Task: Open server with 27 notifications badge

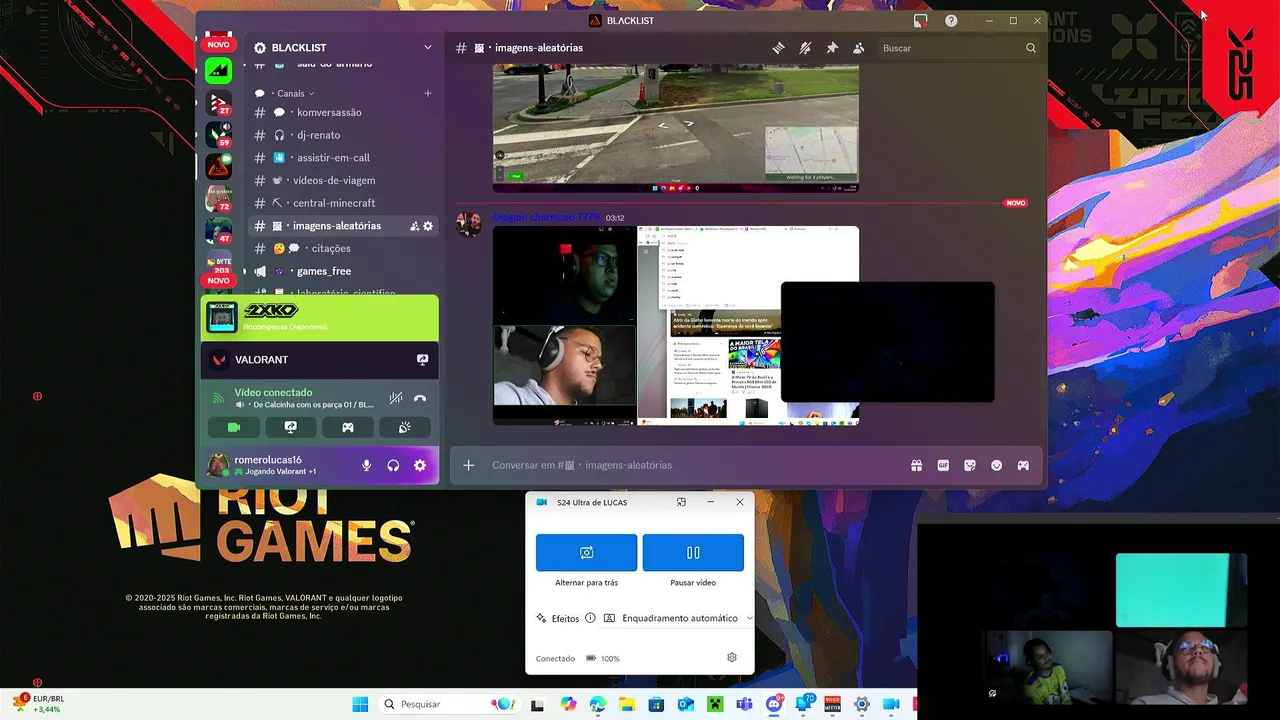Action: (x=219, y=102)
